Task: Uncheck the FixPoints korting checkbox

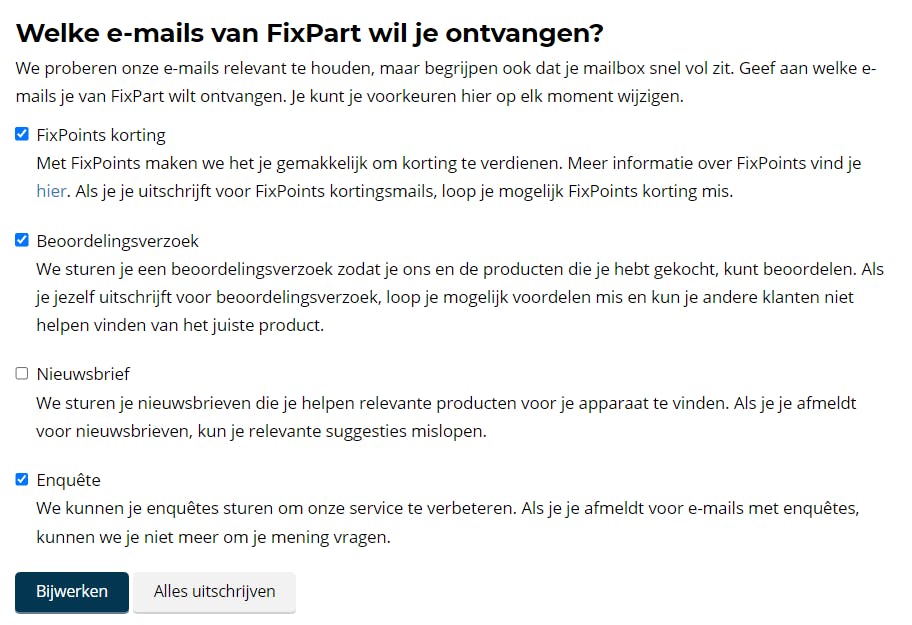Action: [x=22, y=134]
